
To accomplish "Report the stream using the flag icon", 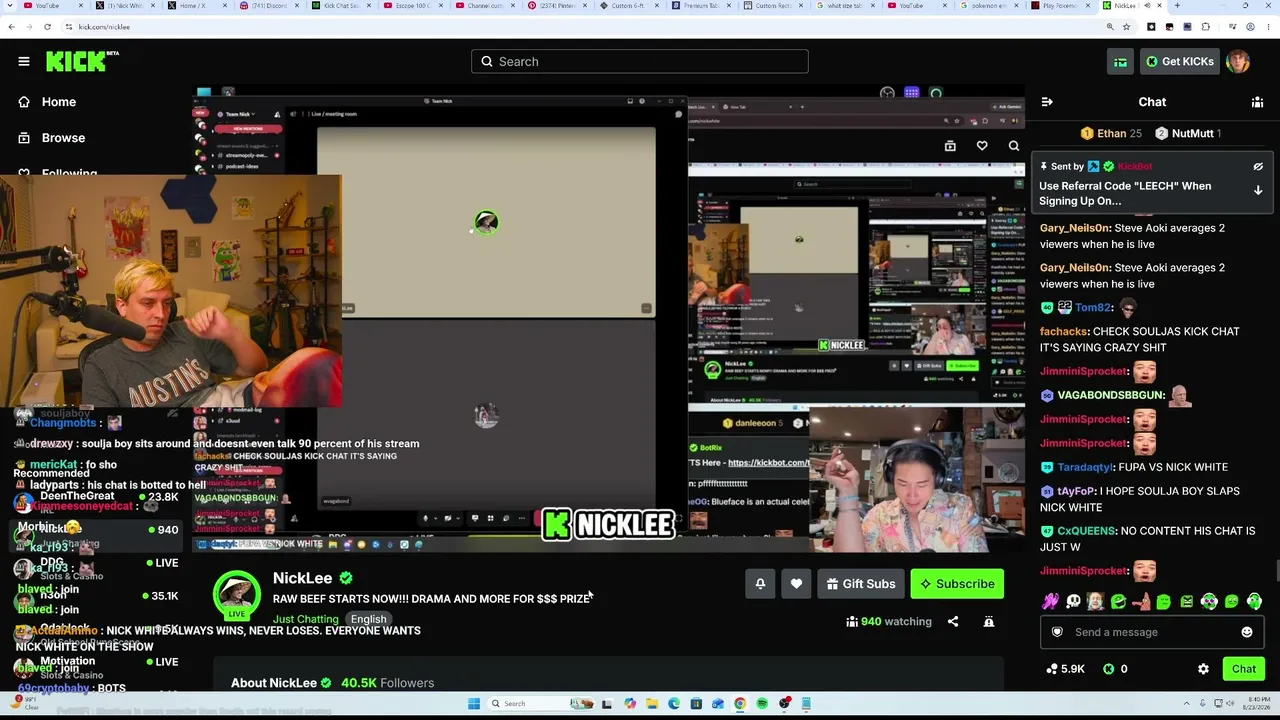I will (x=989, y=622).
